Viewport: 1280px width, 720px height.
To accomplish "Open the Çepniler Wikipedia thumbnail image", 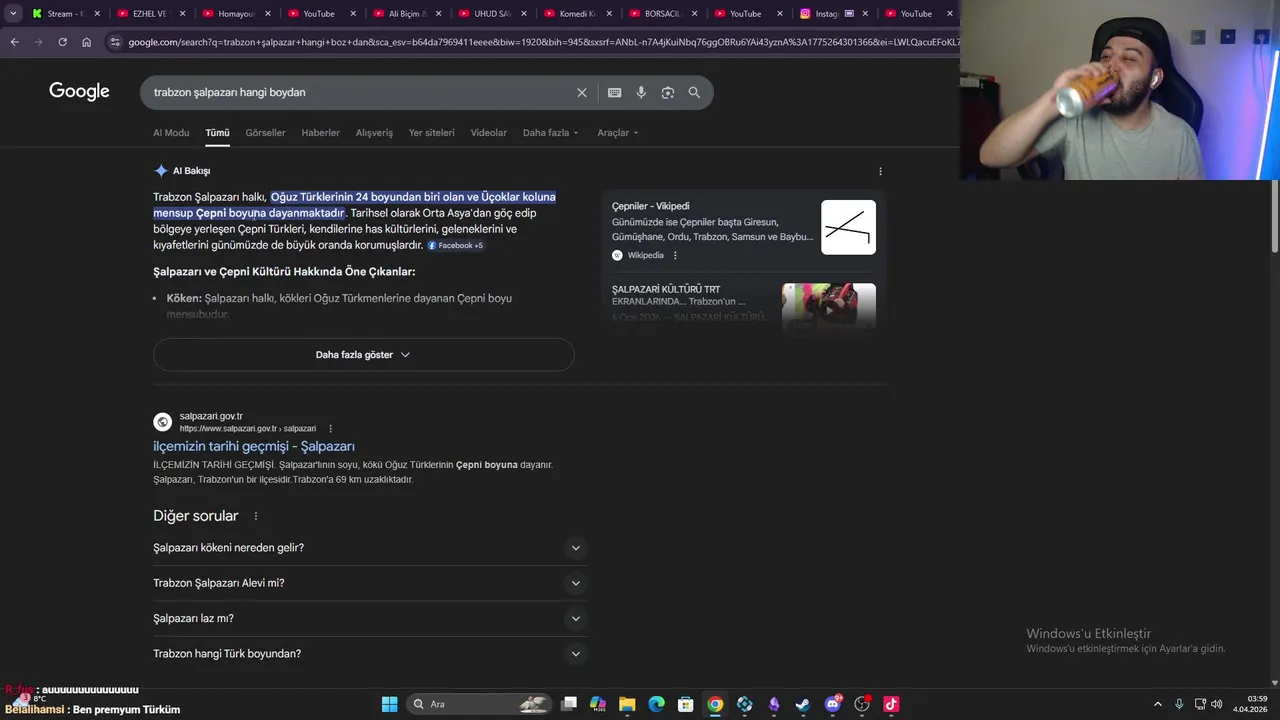I will pyautogui.click(x=848, y=227).
